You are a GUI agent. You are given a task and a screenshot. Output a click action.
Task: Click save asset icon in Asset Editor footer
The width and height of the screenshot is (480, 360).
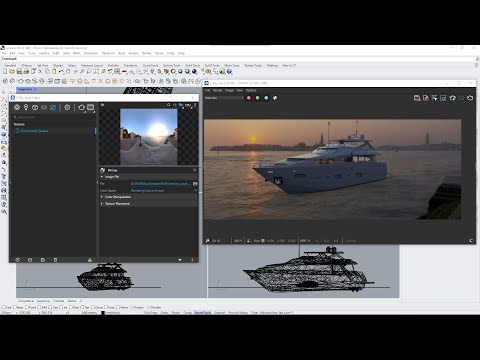43,260
